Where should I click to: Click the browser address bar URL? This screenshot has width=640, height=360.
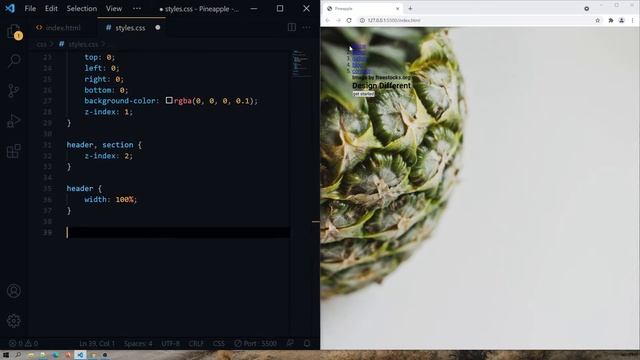tap(394, 20)
